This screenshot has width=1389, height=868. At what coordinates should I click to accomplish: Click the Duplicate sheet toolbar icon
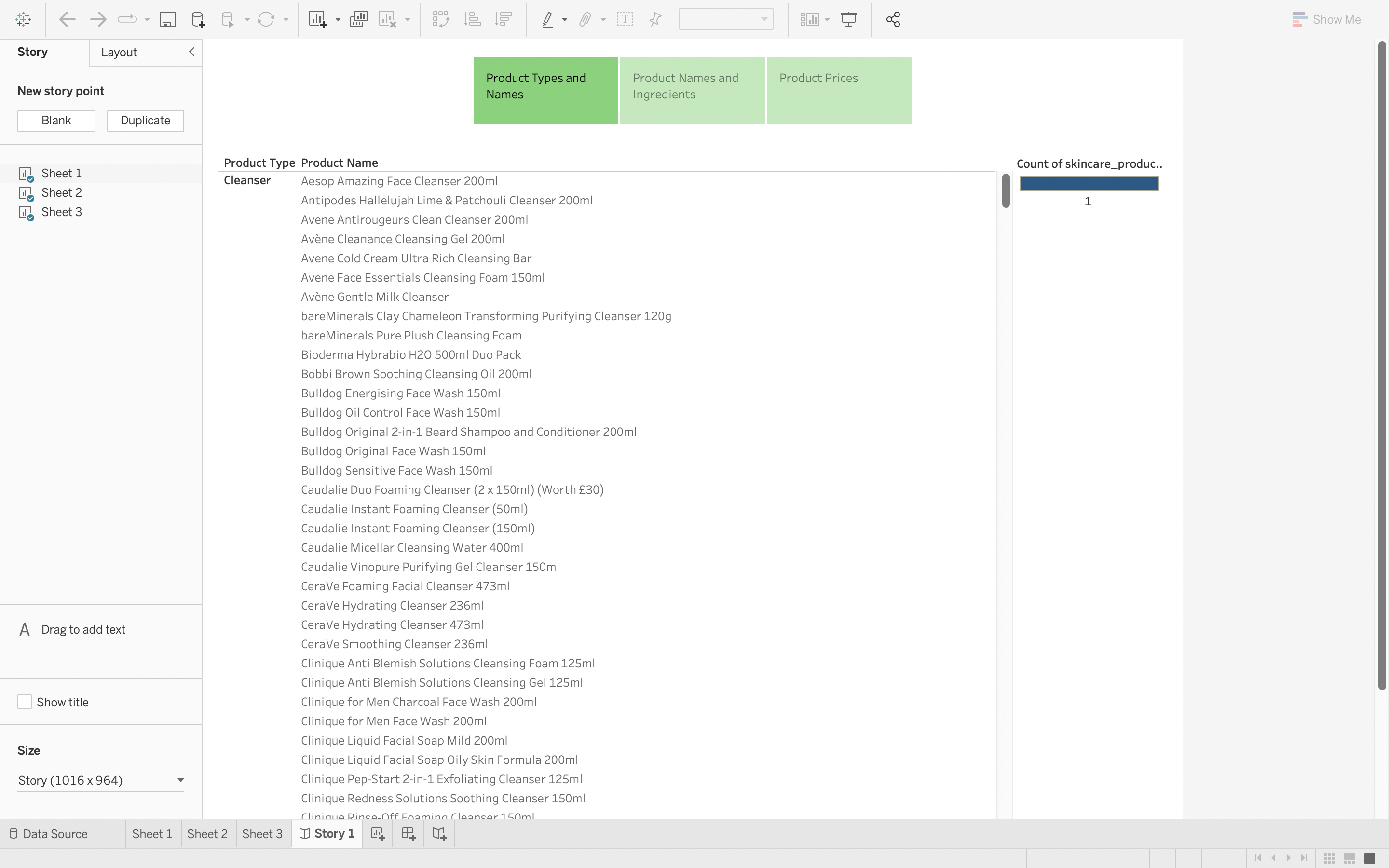tap(359, 19)
